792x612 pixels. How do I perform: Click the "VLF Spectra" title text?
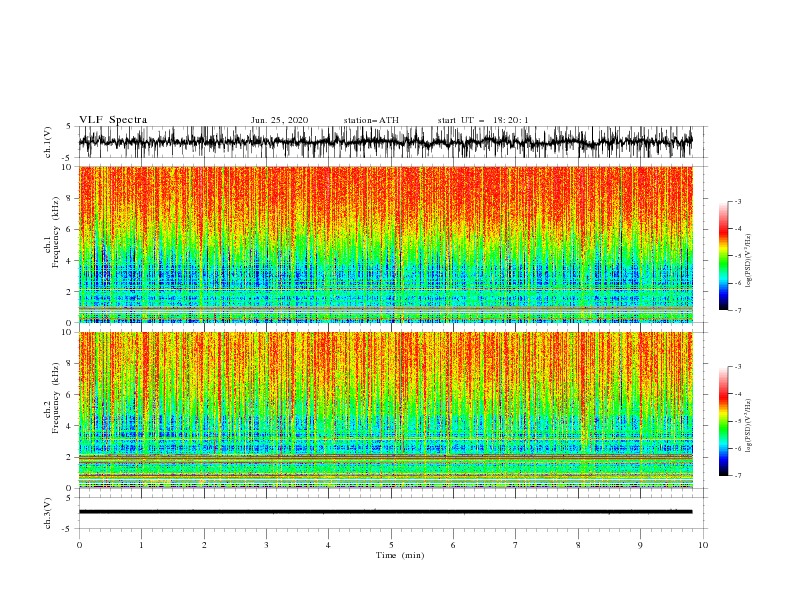coord(113,120)
